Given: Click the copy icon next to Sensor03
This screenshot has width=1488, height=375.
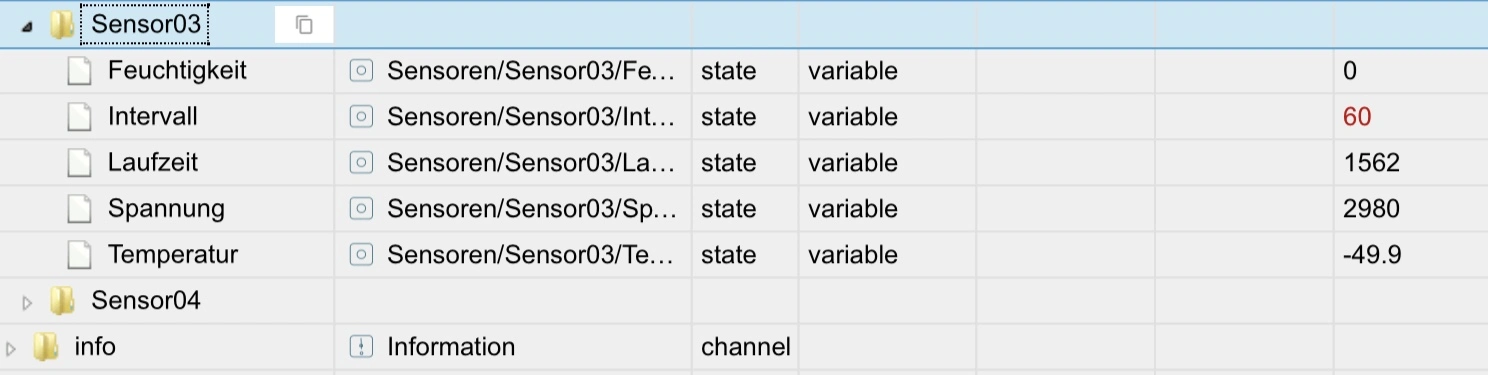Looking at the screenshot, I should (x=305, y=25).
